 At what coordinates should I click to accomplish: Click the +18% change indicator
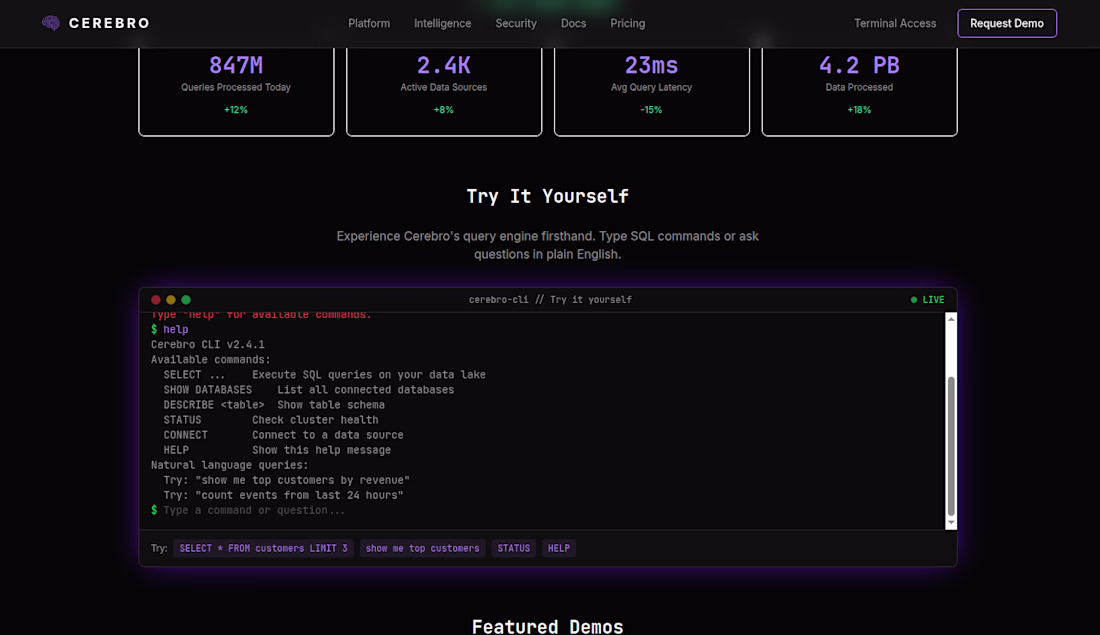click(x=859, y=110)
